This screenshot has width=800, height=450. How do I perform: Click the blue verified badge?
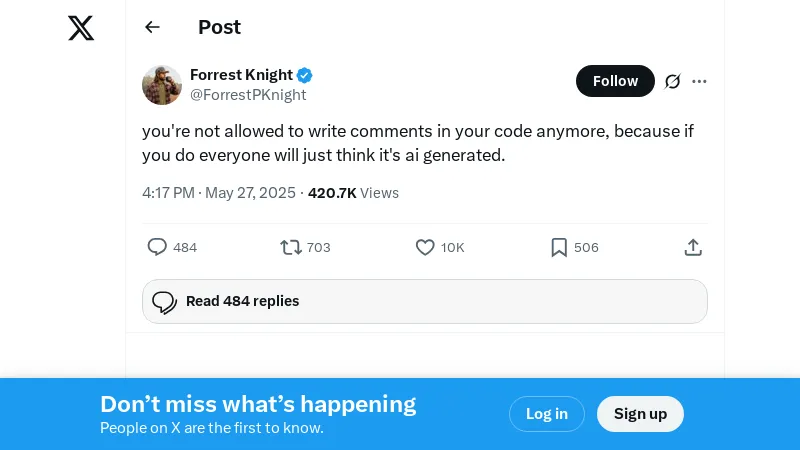(x=305, y=75)
